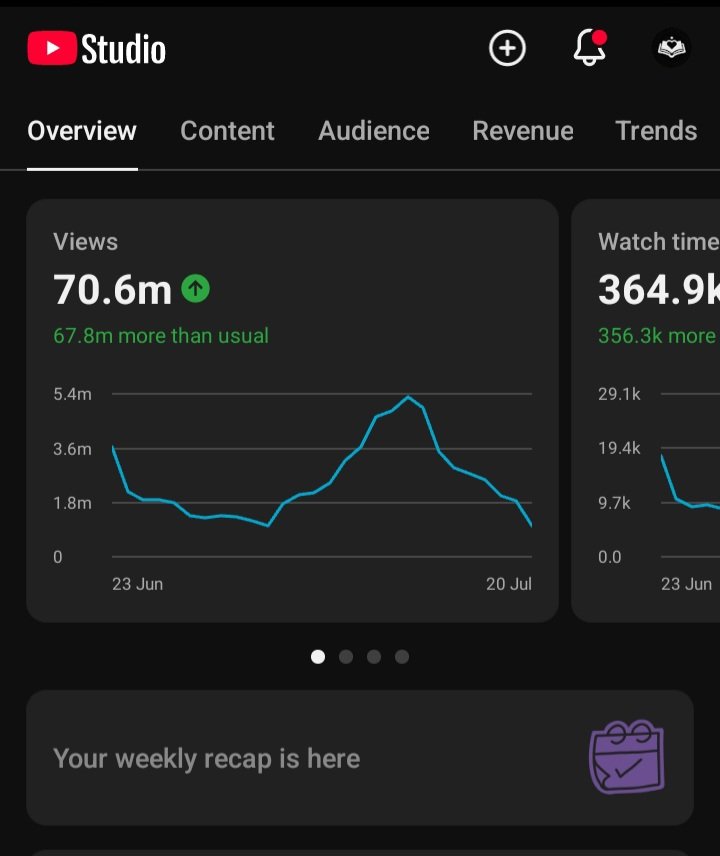Tap the 20 Jul date label
Screen dimensions: 720x856
click(509, 584)
